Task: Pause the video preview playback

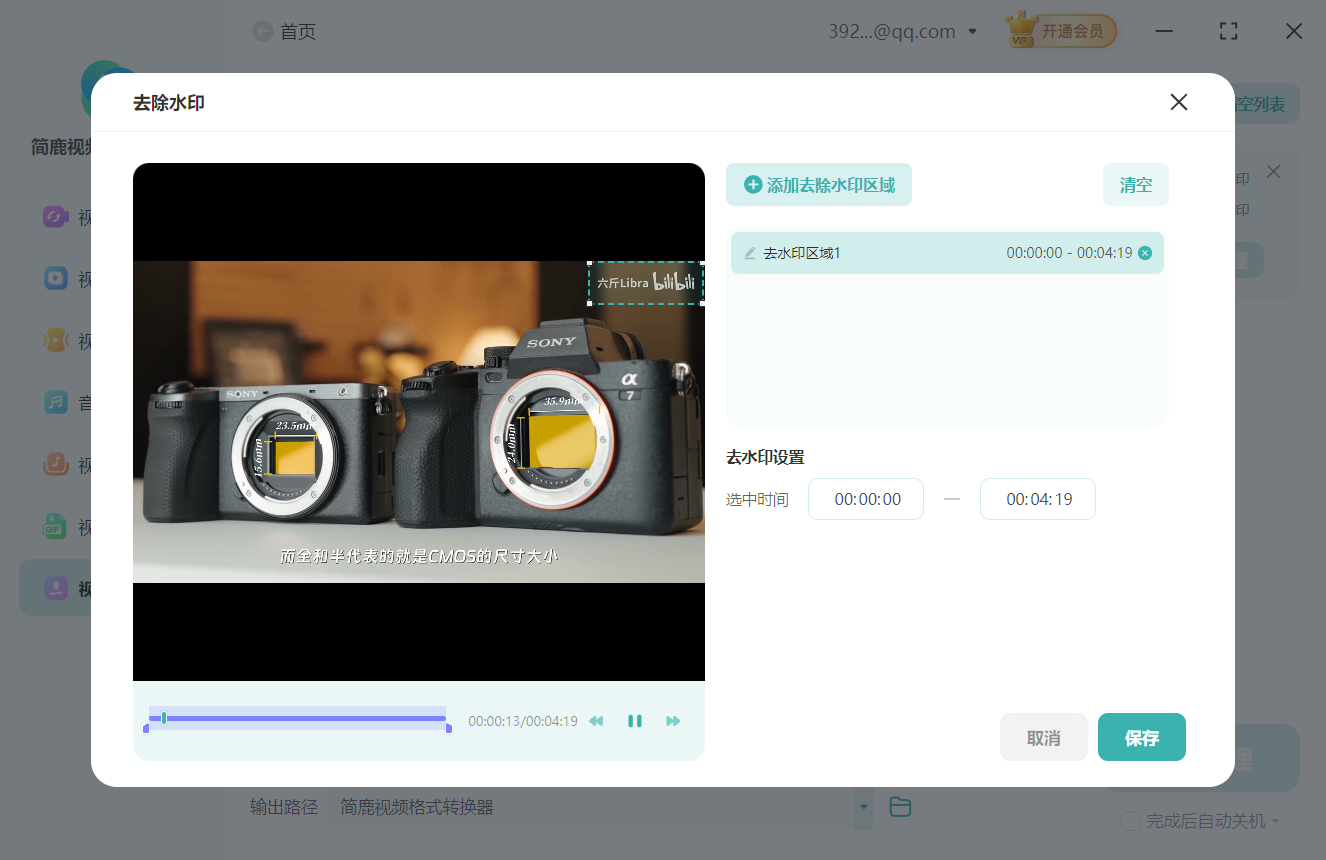Action: coord(634,721)
